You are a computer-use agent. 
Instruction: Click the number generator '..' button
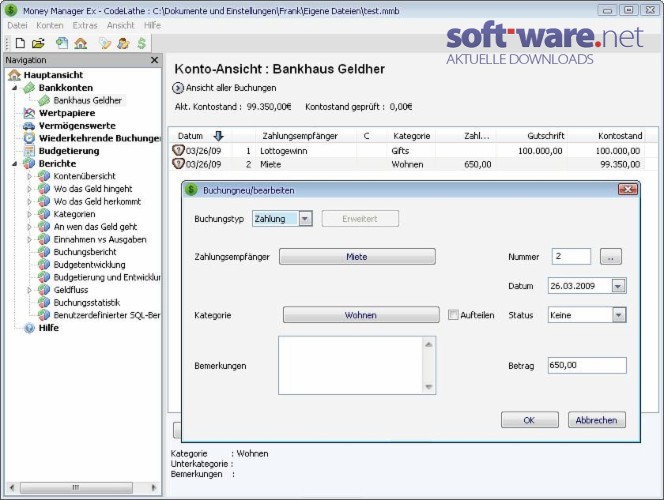click(611, 257)
